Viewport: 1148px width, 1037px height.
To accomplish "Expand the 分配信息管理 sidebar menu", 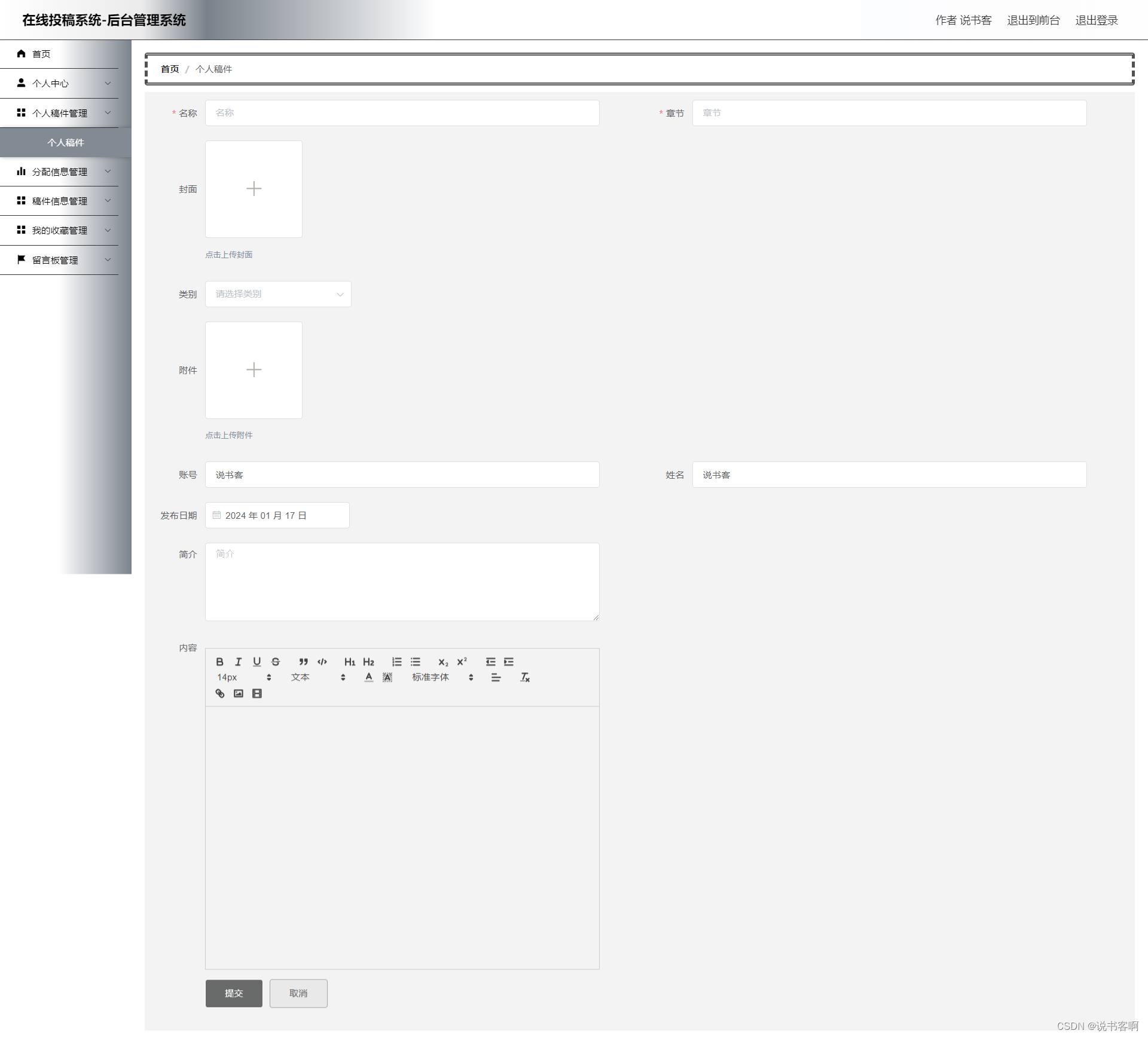I will pos(59,172).
